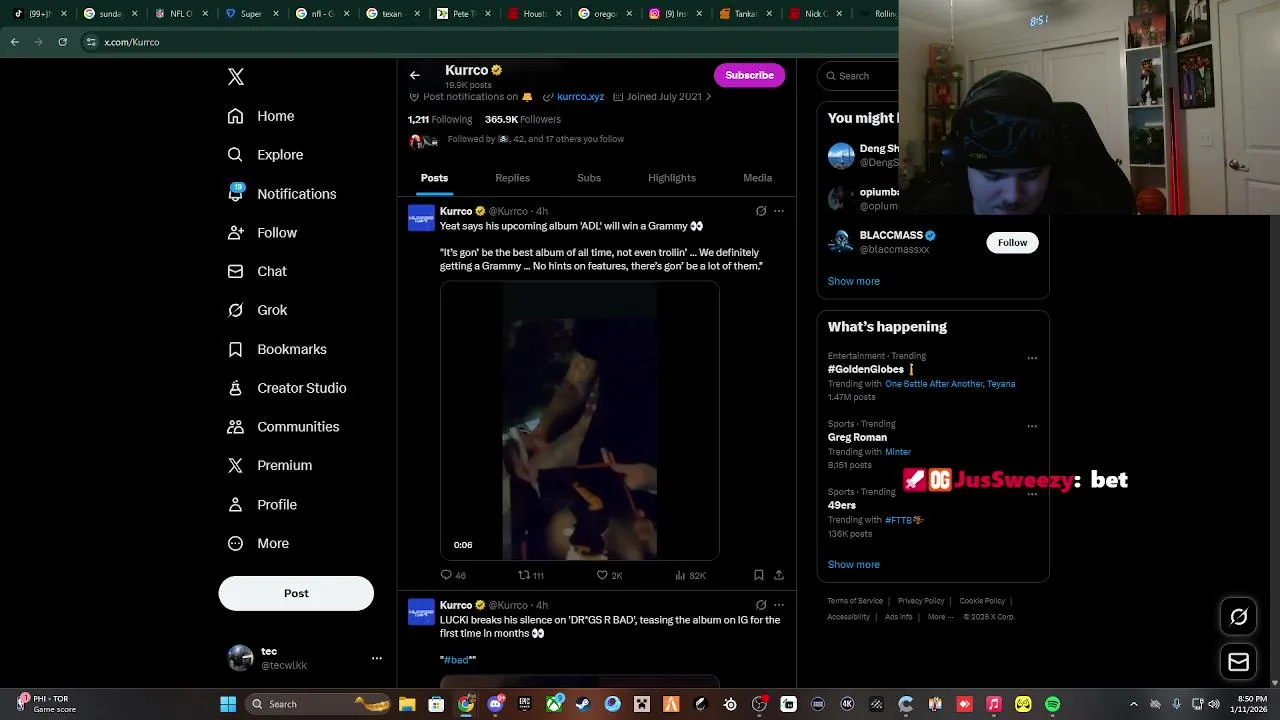Open the floating messages envelope button
1280x720 pixels.
(1238, 662)
